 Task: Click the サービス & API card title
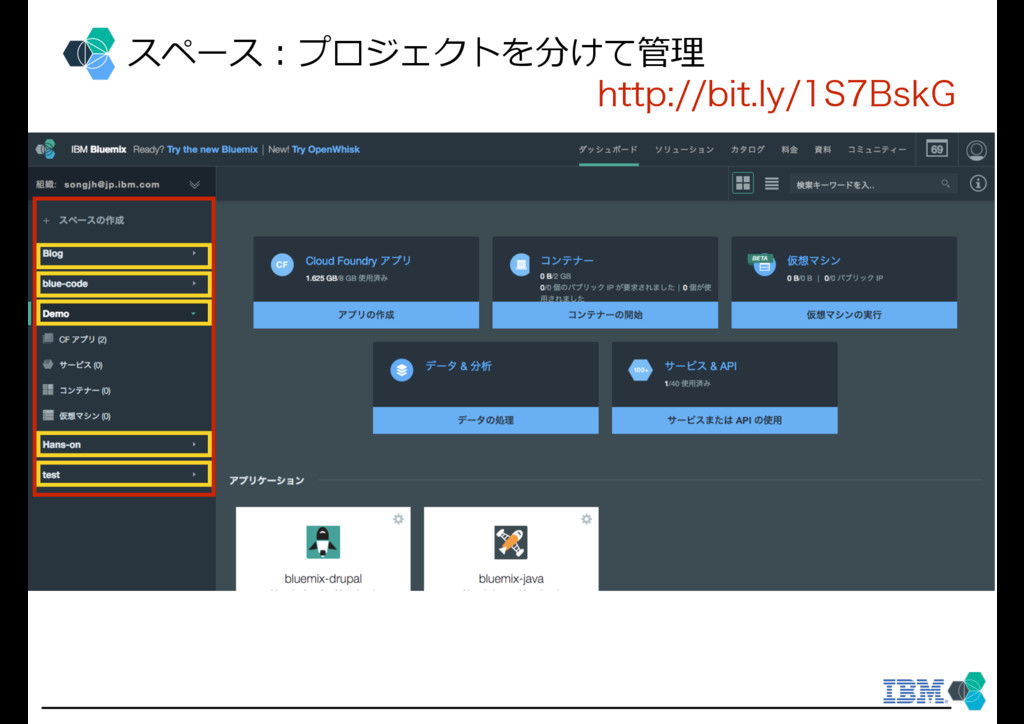(700, 366)
